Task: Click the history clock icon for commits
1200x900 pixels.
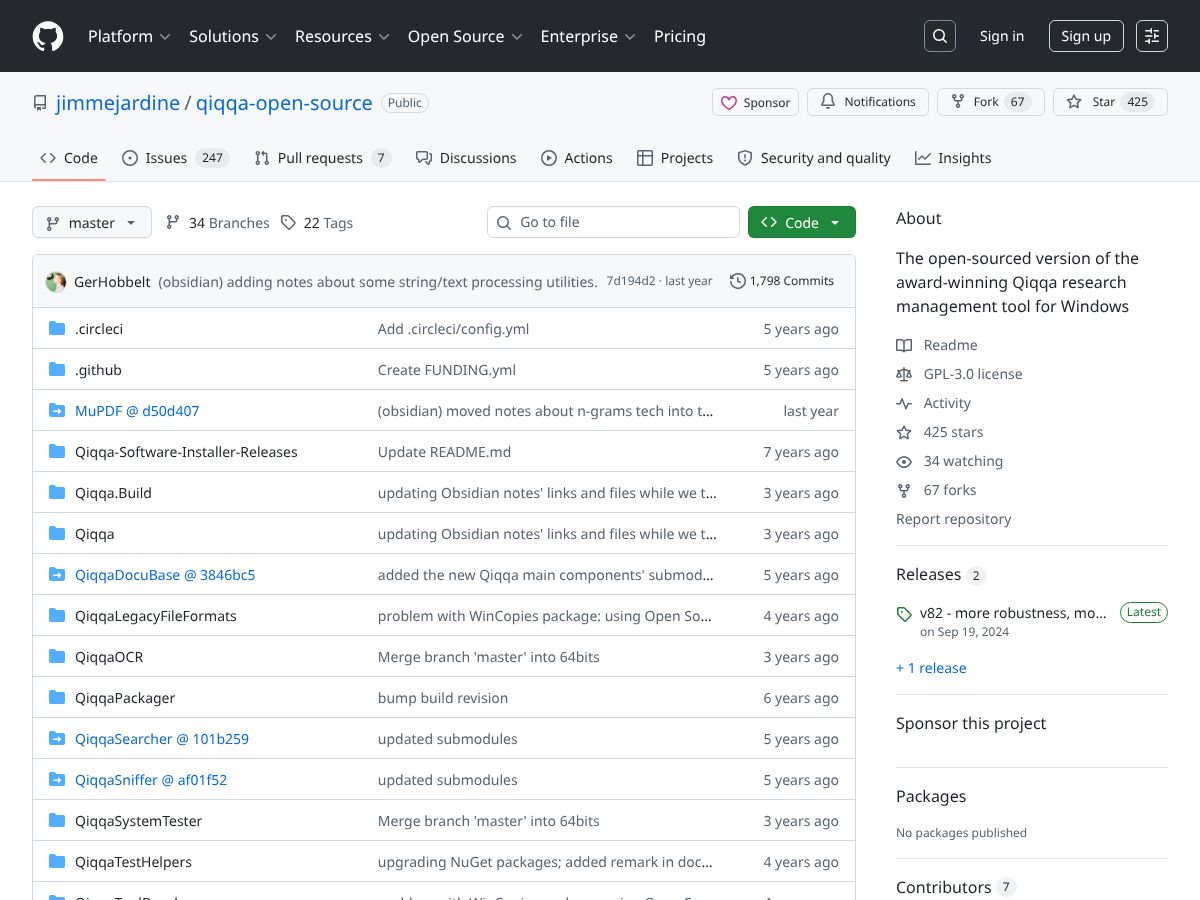Action: point(738,281)
